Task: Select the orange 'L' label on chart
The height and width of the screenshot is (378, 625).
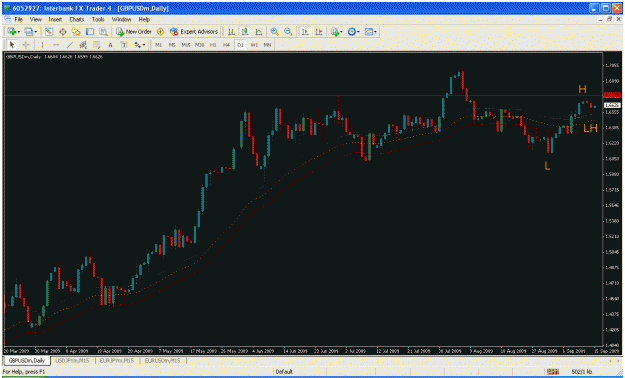Action: click(x=547, y=166)
